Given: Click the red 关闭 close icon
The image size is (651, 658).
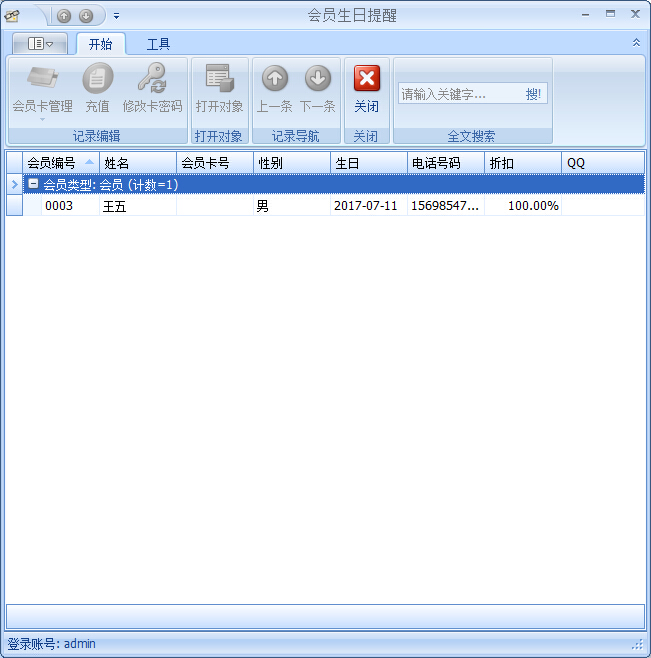Looking at the screenshot, I should (367, 79).
